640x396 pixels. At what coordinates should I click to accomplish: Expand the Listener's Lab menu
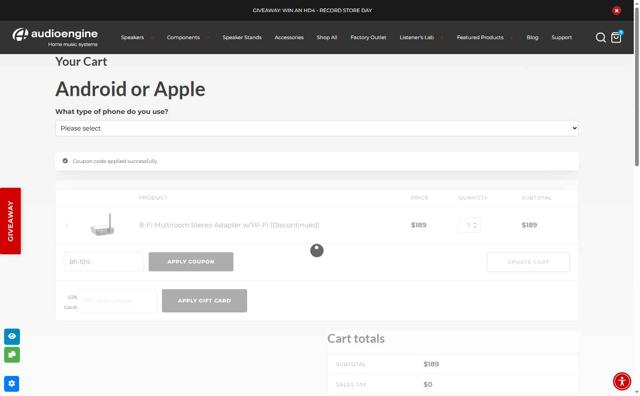click(x=417, y=37)
